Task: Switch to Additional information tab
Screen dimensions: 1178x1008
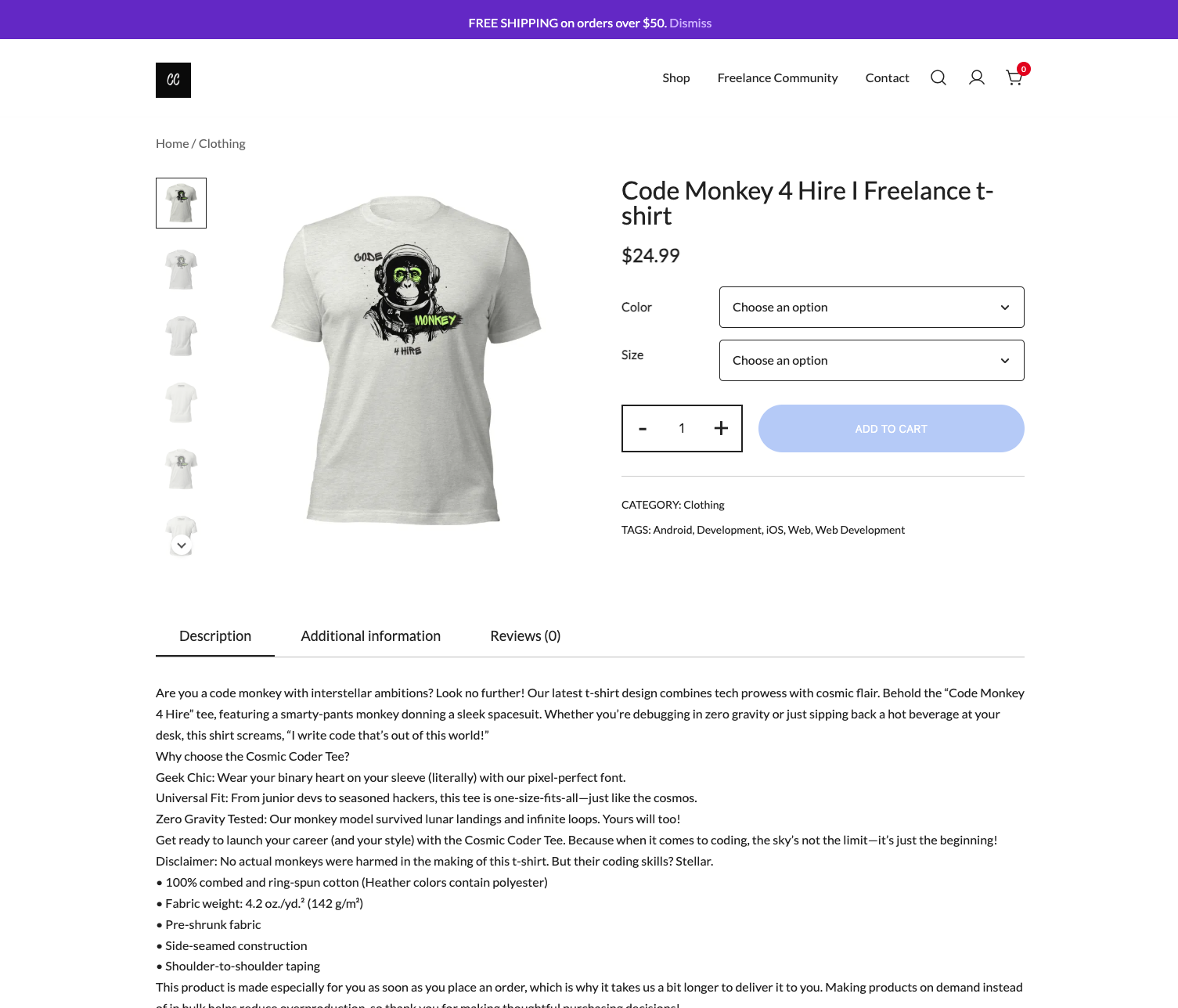Action: (x=371, y=635)
